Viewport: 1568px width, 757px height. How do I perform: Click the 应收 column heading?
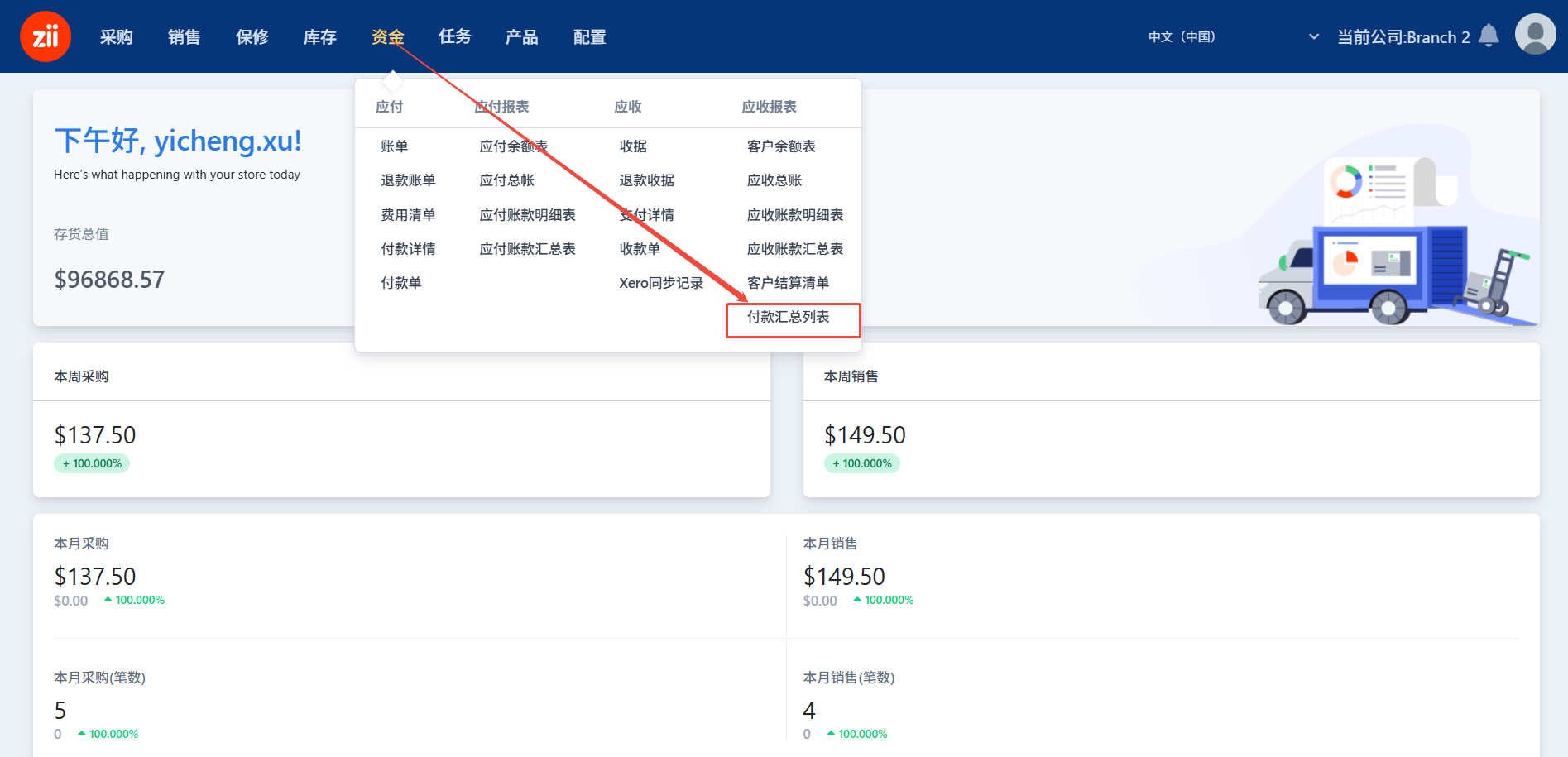pos(628,107)
